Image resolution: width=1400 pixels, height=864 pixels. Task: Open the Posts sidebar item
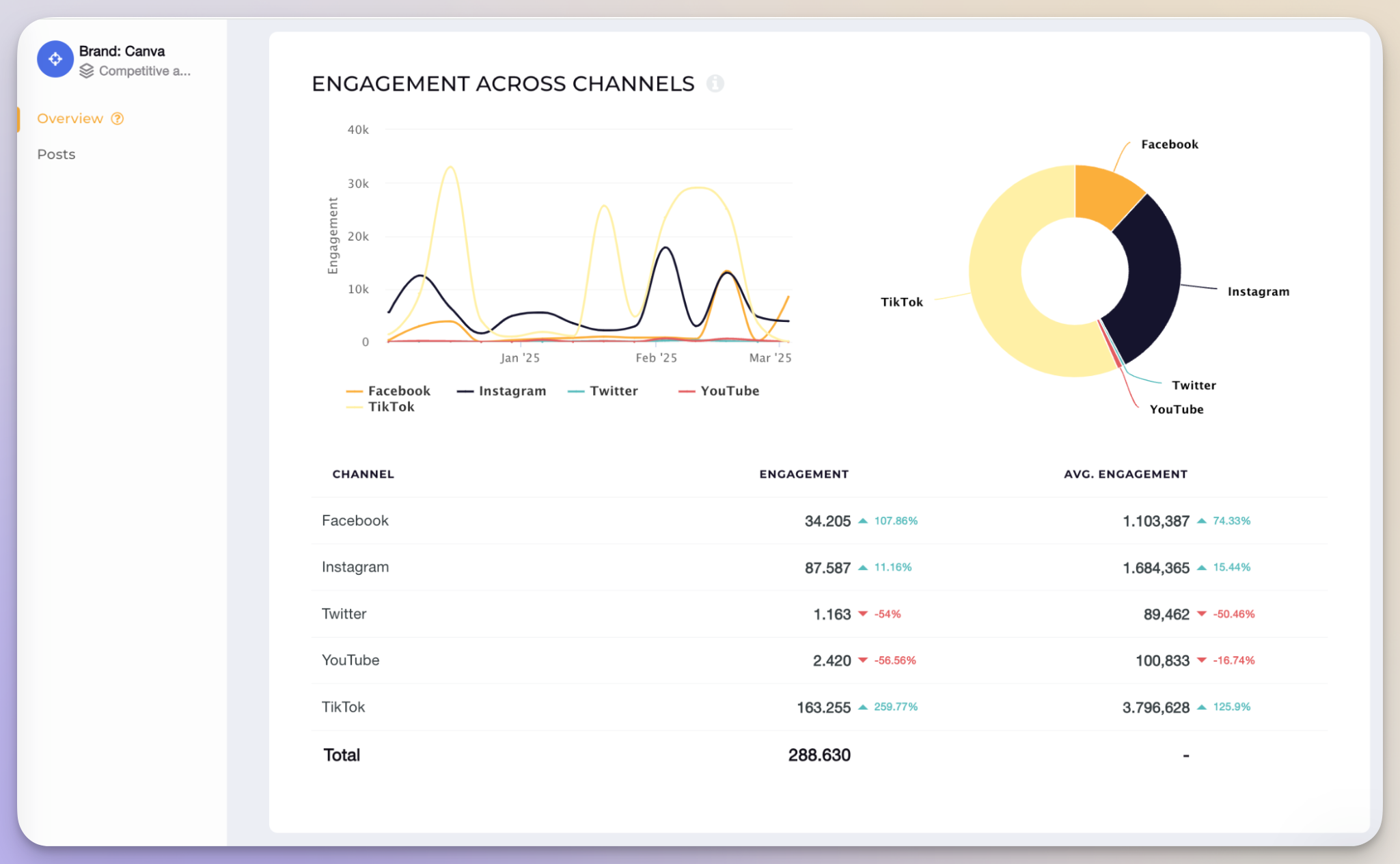tap(56, 154)
